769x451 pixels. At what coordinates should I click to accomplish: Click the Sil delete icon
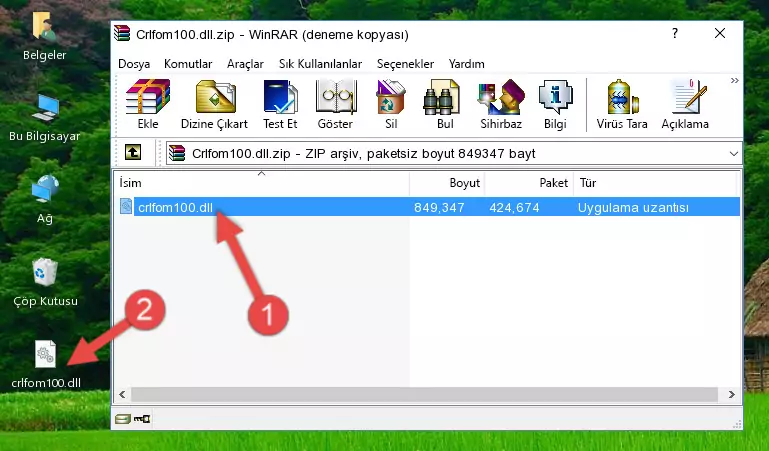coord(391,104)
